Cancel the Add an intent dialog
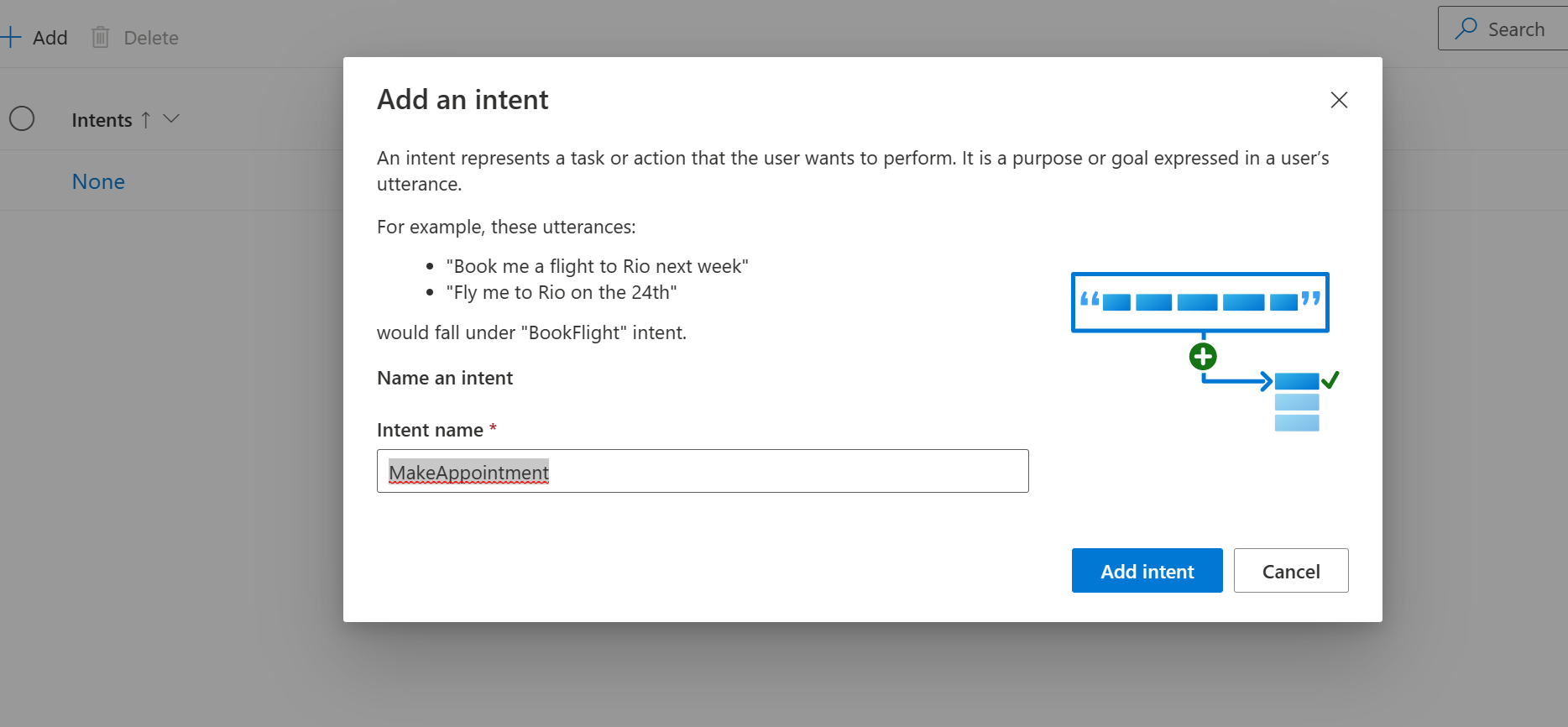This screenshot has height=727, width=1568. point(1290,571)
